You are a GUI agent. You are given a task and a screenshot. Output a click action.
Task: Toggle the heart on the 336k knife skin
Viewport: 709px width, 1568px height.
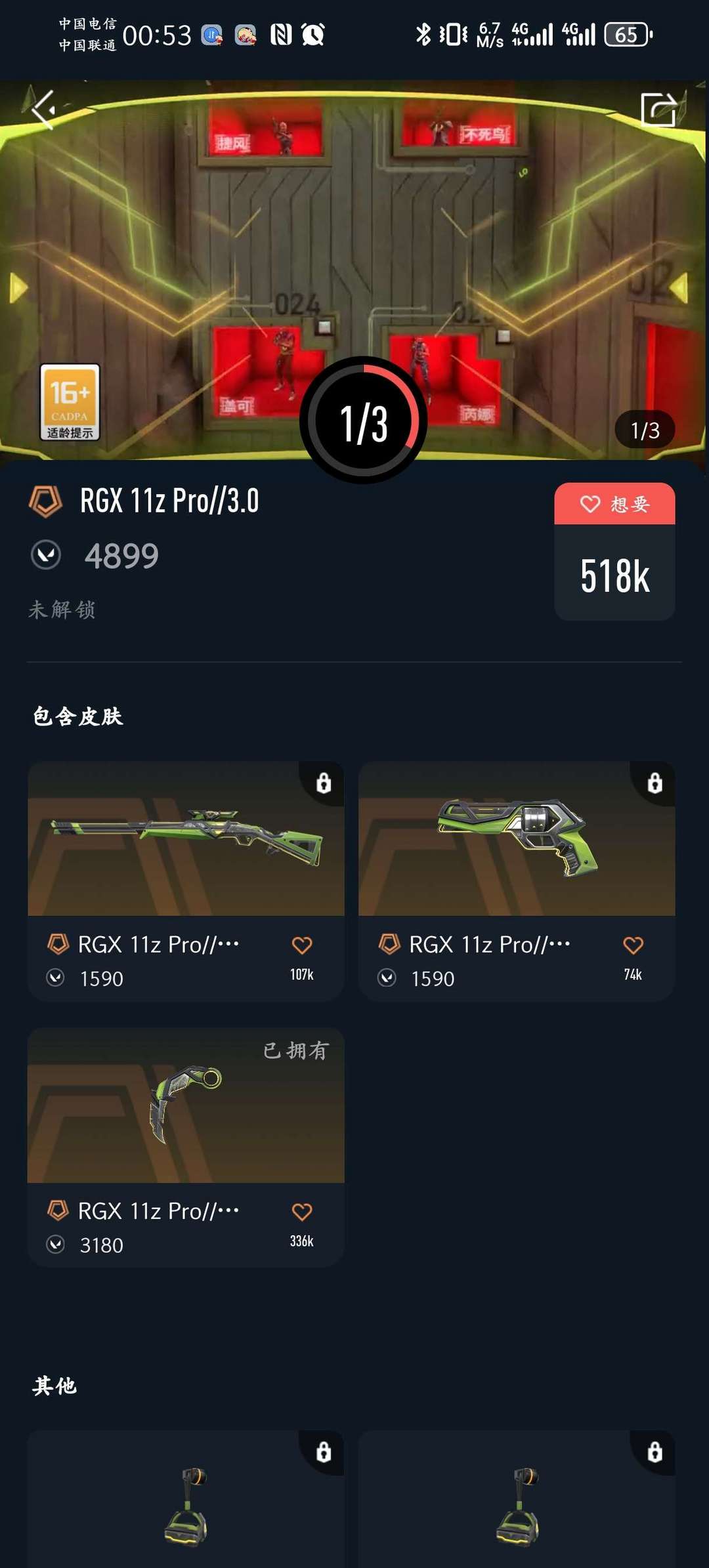coord(302,1211)
